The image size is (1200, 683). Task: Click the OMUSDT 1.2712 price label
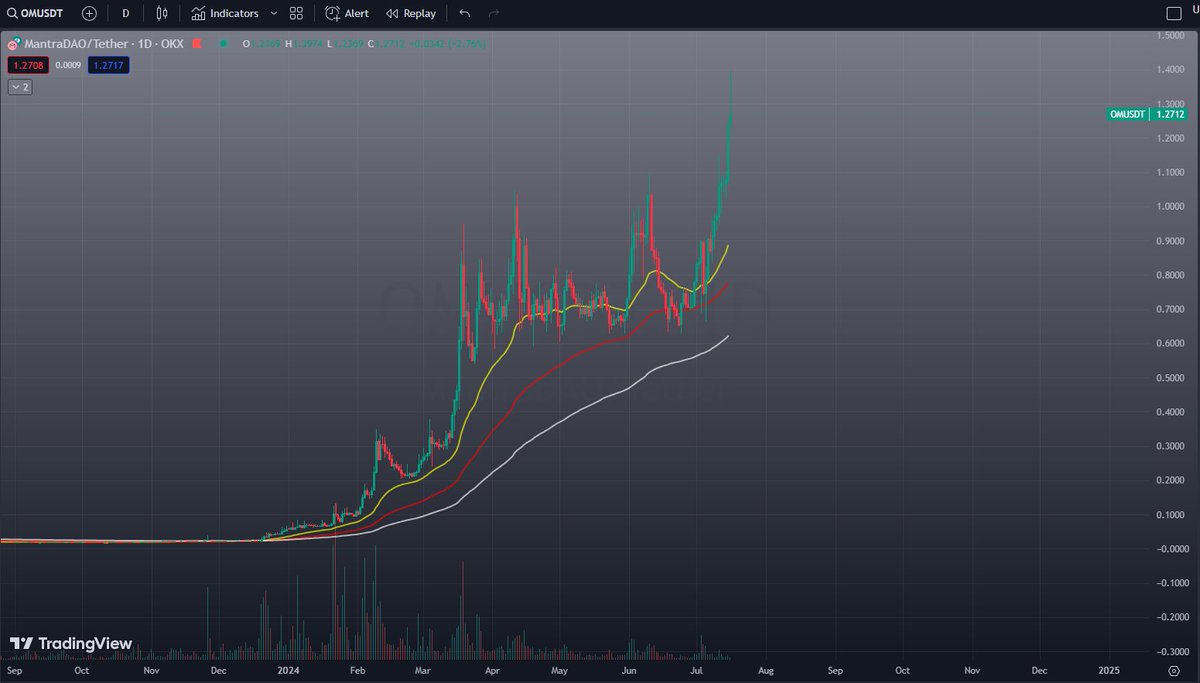click(x=1146, y=114)
